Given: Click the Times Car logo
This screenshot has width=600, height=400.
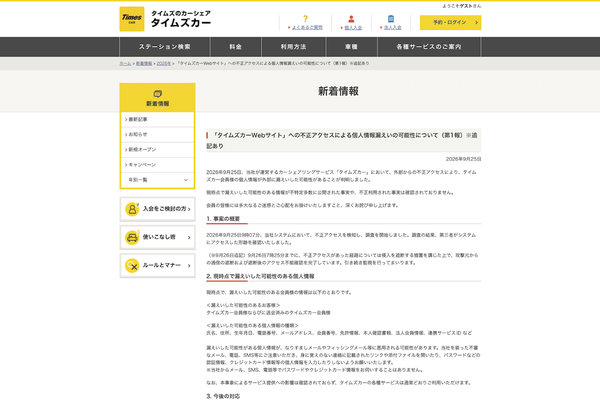Looking at the screenshot, I should click(132, 19).
